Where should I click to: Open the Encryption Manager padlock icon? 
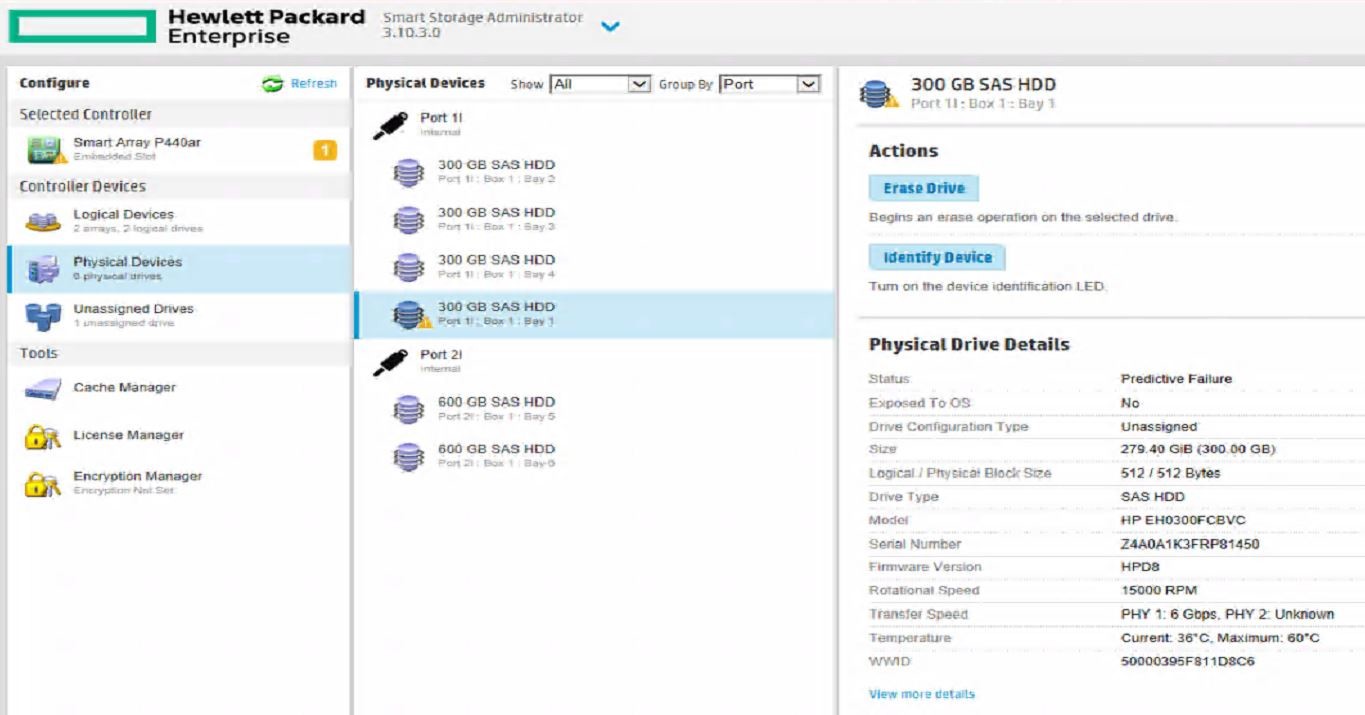[43, 484]
